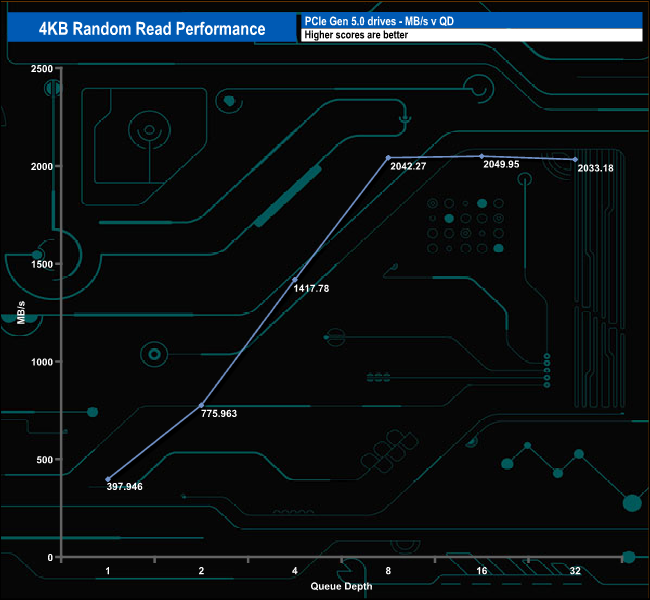Viewport: 650px width, 600px height.
Task: Click the 1417.78 value label
Action: (x=311, y=288)
